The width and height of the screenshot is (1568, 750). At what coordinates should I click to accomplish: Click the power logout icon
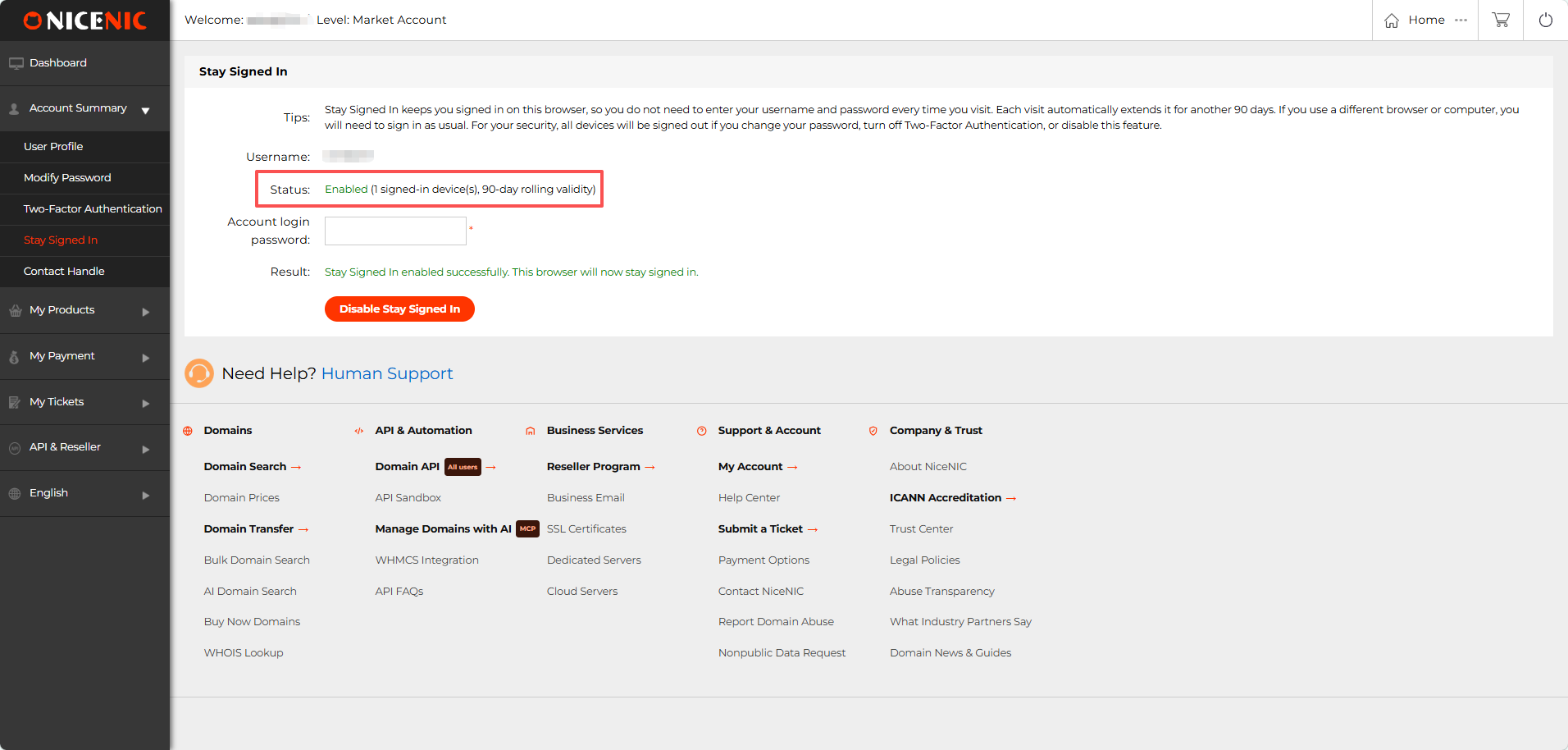point(1546,20)
